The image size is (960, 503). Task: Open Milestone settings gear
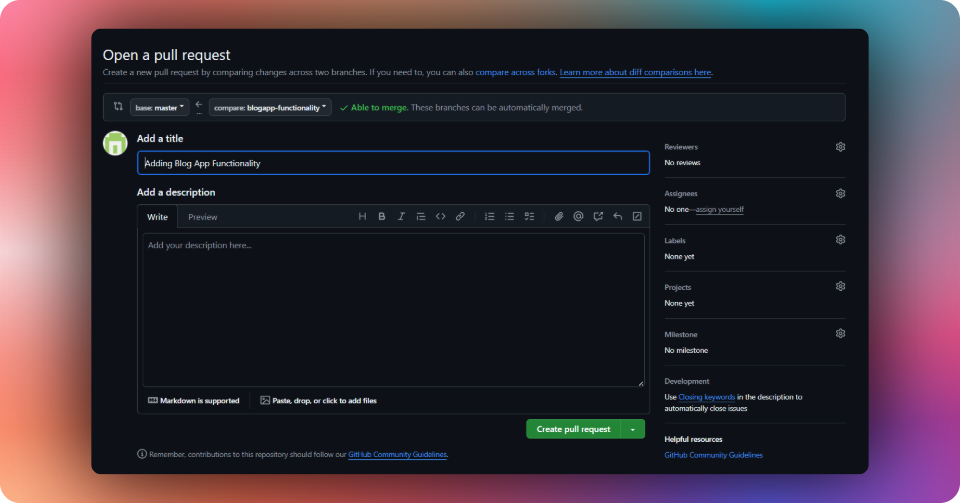841,333
